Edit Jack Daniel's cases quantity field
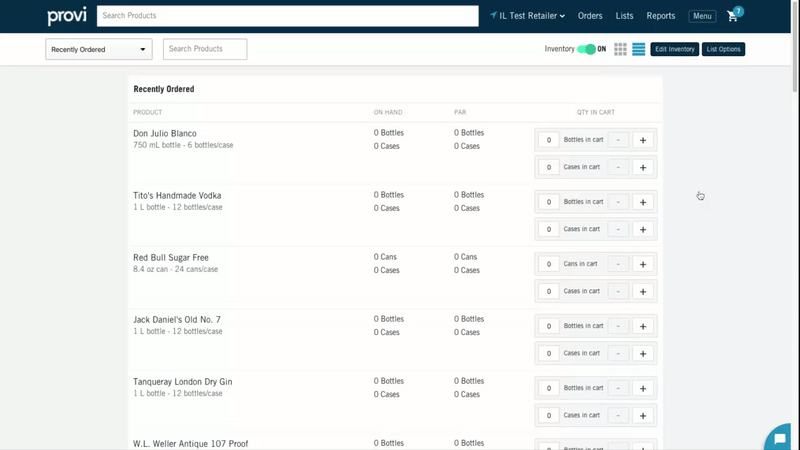The image size is (800, 450). pyautogui.click(x=548, y=354)
